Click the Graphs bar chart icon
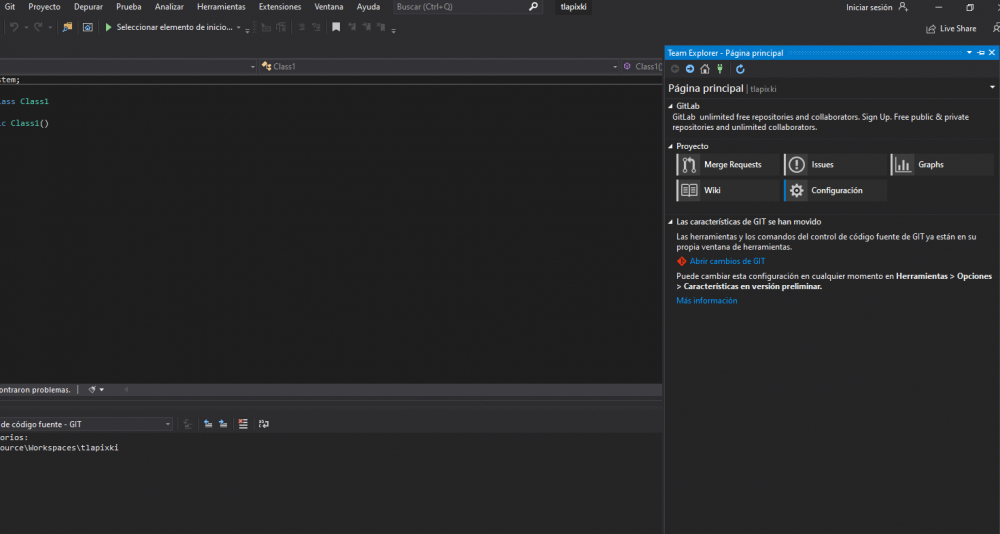This screenshot has width=1000, height=534. click(903, 165)
